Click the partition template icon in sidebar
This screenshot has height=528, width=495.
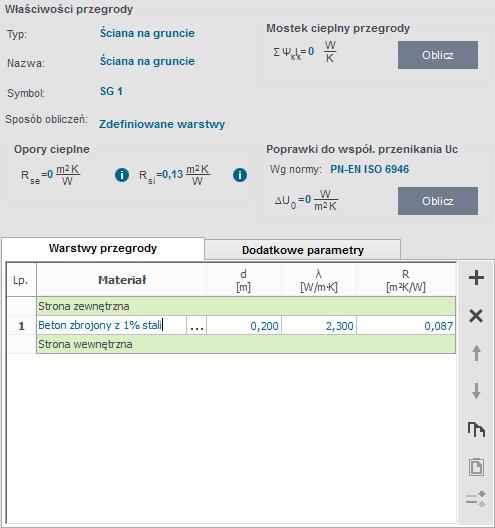click(x=476, y=429)
